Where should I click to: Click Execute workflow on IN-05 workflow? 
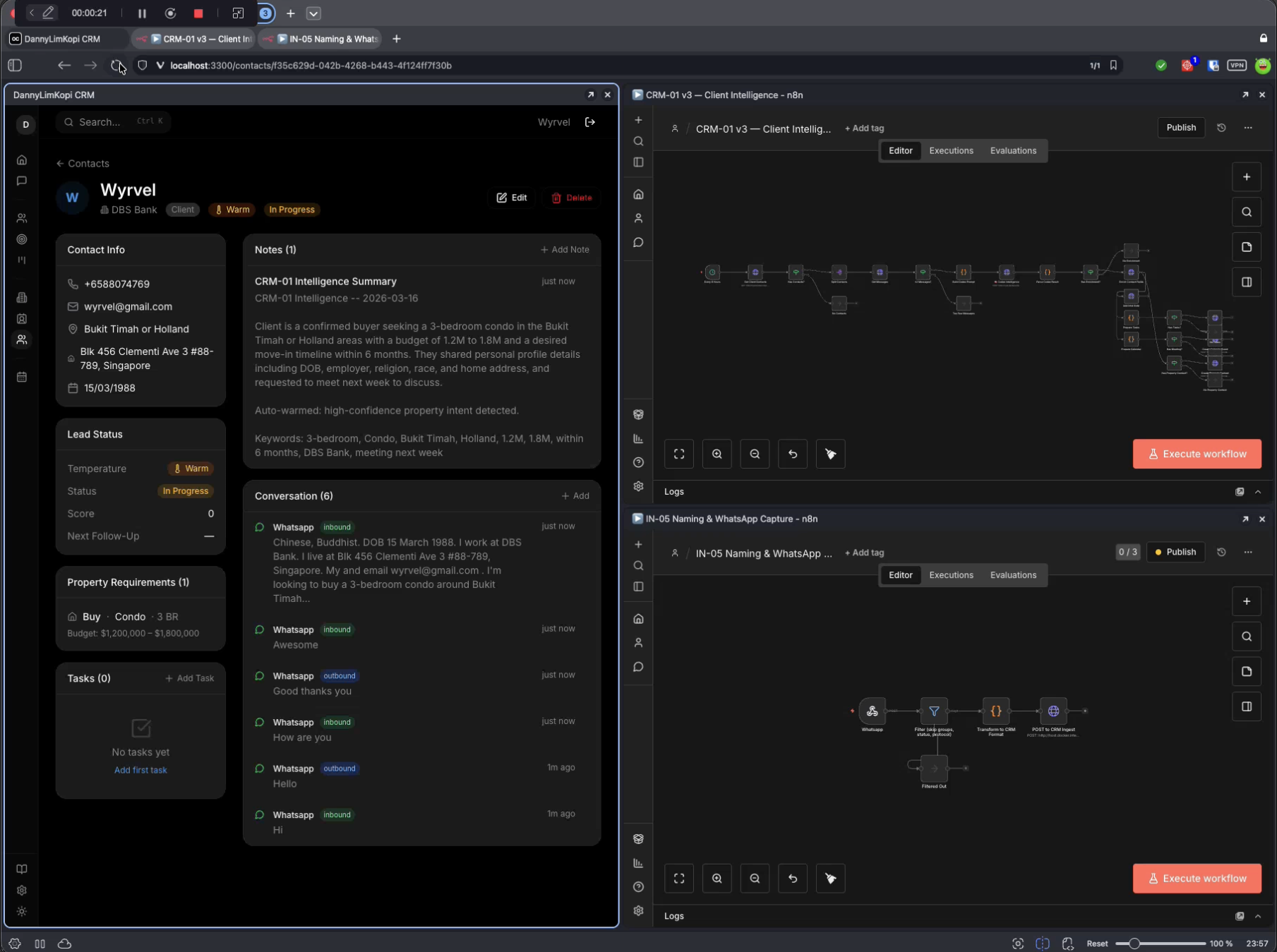[1197, 878]
